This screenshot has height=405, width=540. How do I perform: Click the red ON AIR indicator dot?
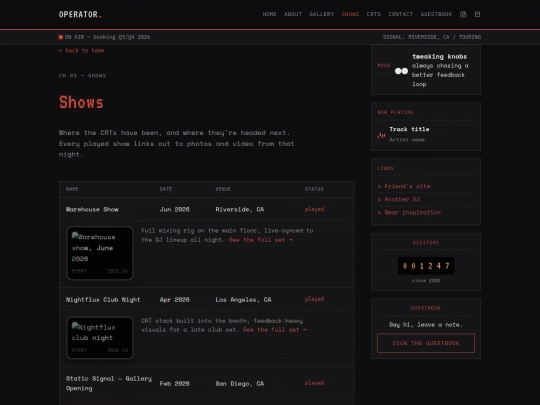pyautogui.click(x=61, y=37)
